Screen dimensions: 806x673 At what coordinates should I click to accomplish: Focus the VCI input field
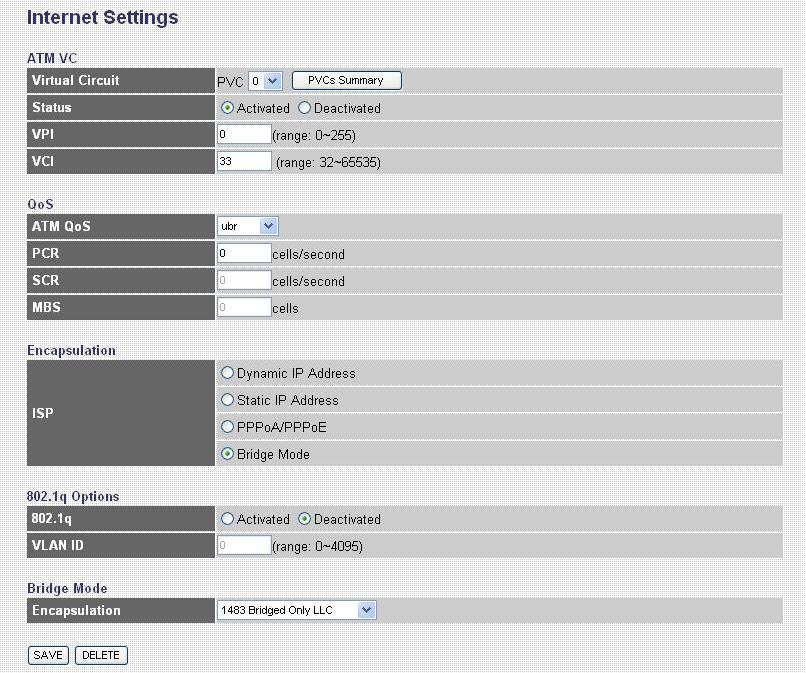[x=244, y=161]
